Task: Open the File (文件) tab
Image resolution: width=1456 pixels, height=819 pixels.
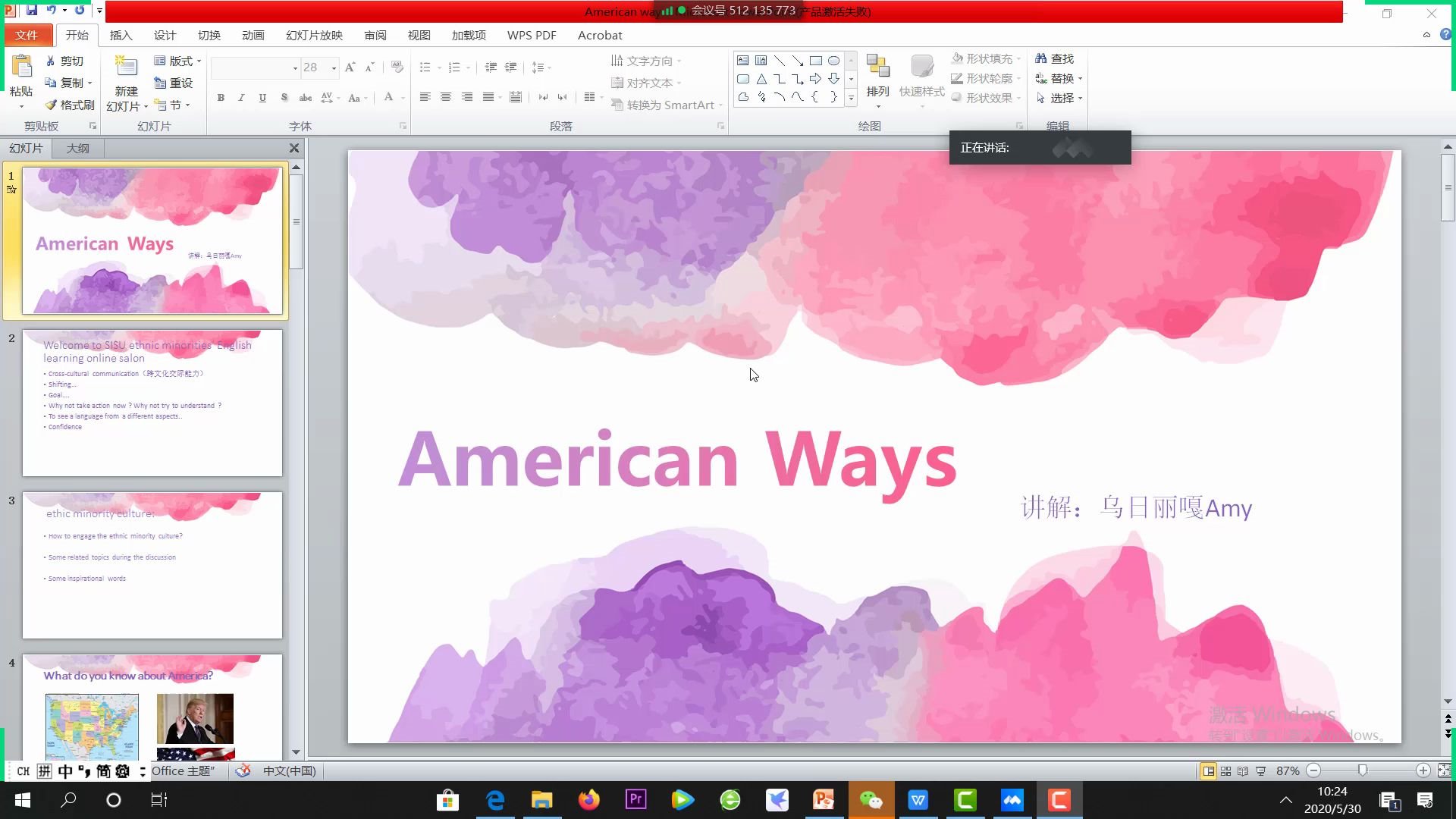Action: coord(27,35)
